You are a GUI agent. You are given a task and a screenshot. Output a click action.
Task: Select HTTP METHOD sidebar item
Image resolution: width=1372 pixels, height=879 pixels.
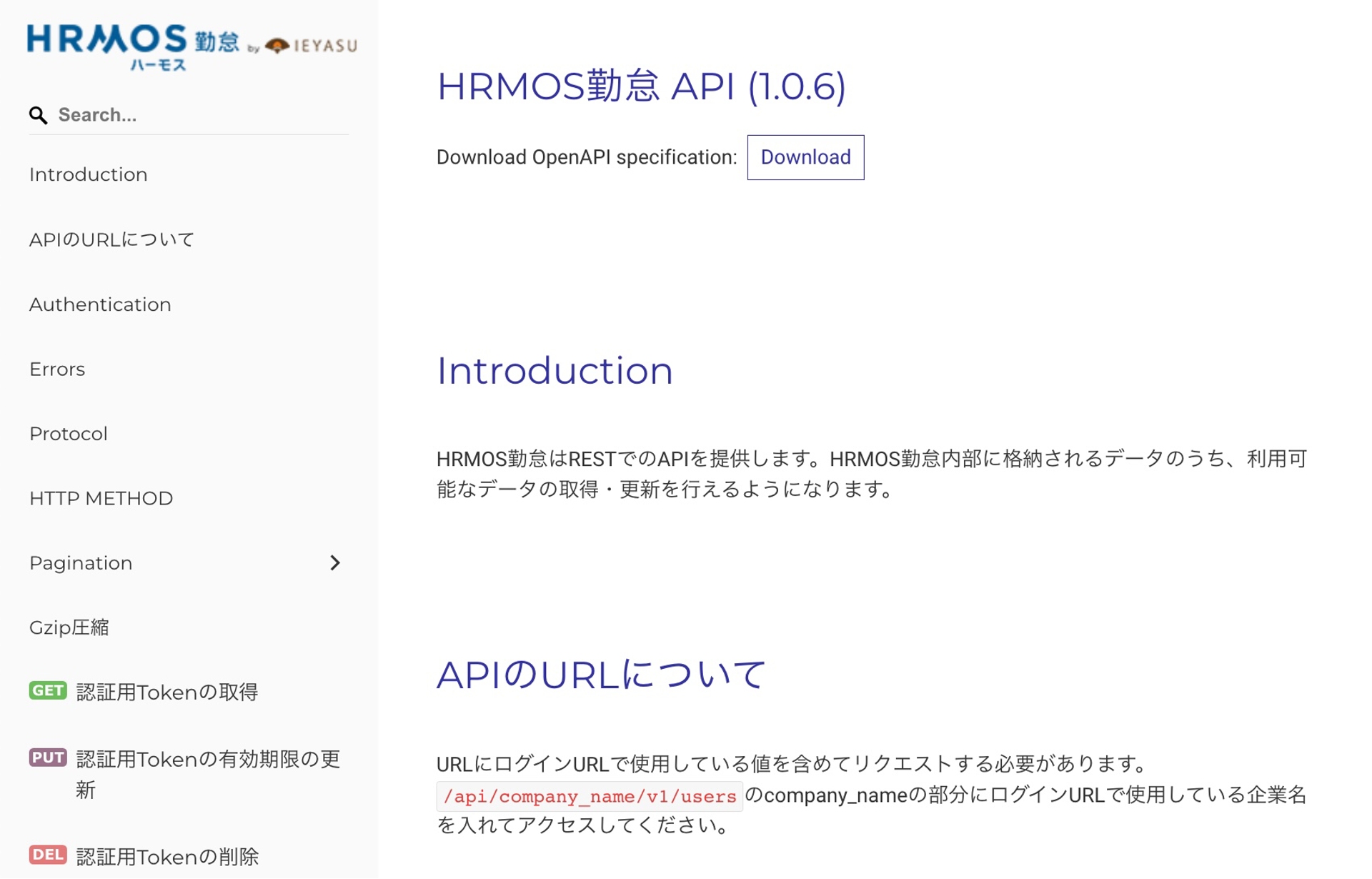101,498
